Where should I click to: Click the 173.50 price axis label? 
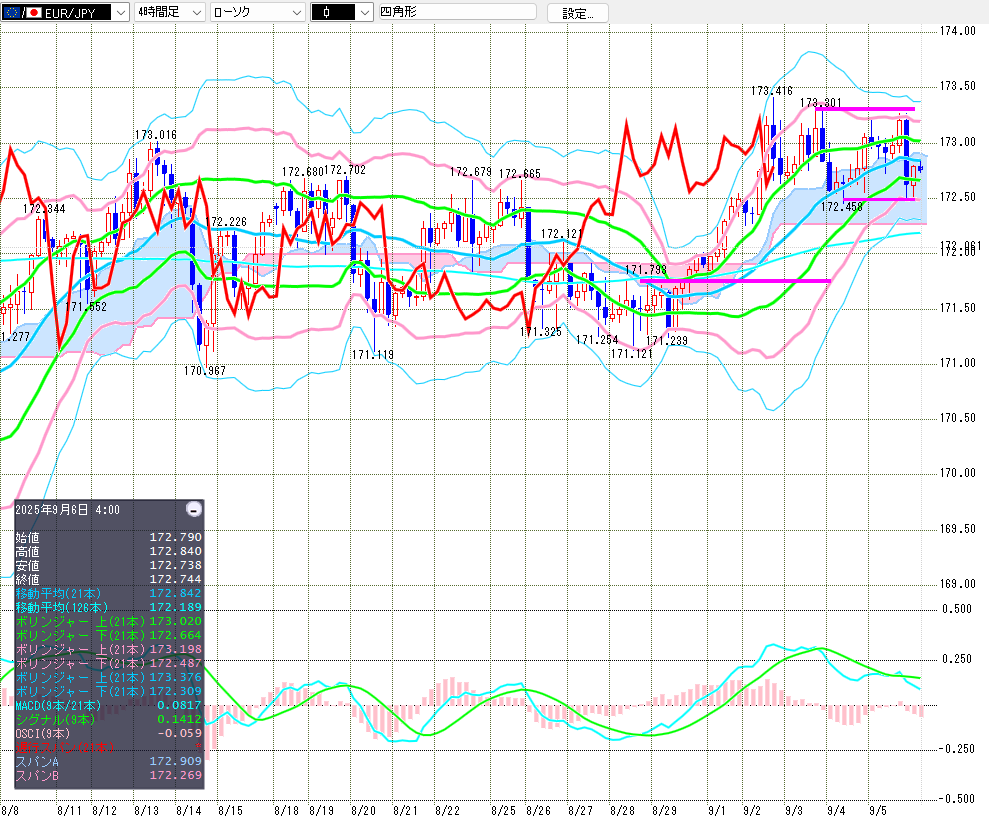click(957, 86)
